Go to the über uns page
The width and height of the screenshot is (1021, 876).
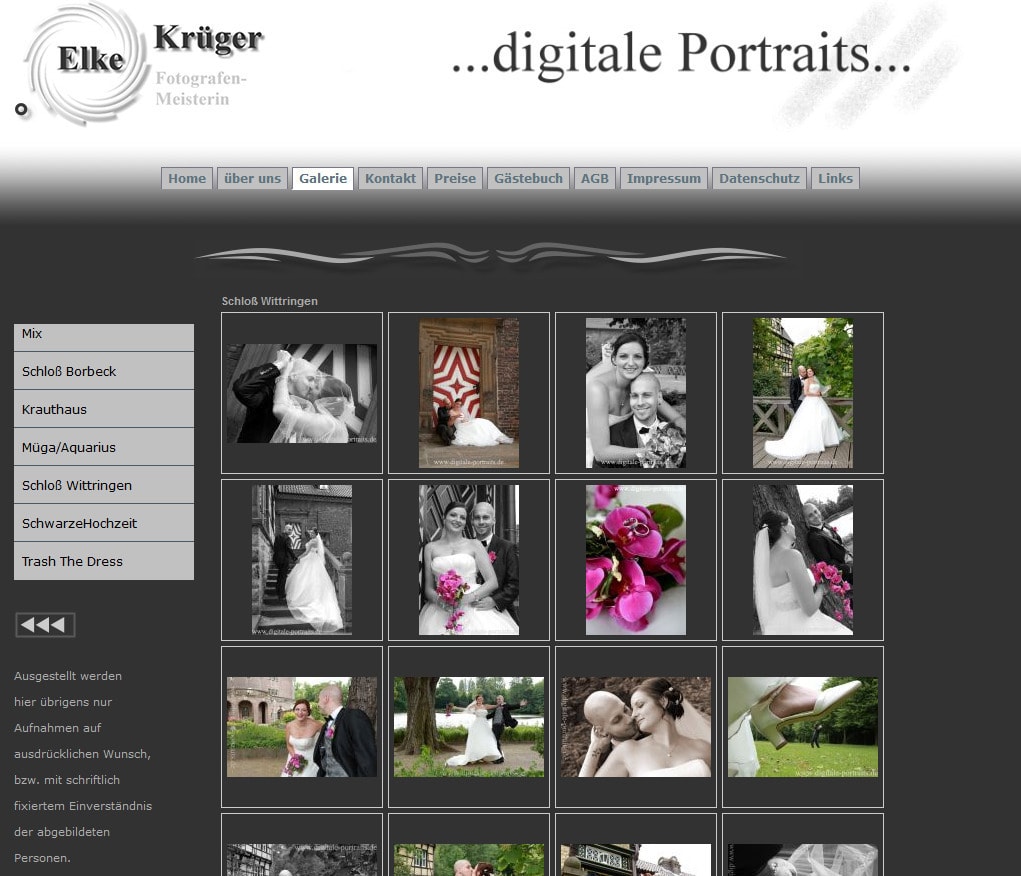pos(253,178)
